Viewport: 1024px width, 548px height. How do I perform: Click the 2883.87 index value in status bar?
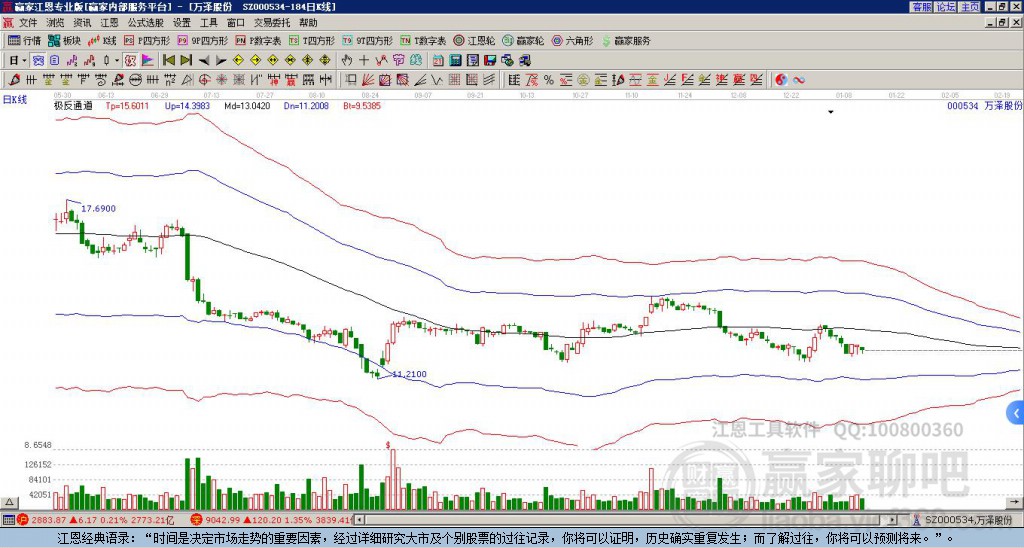(x=47, y=520)
